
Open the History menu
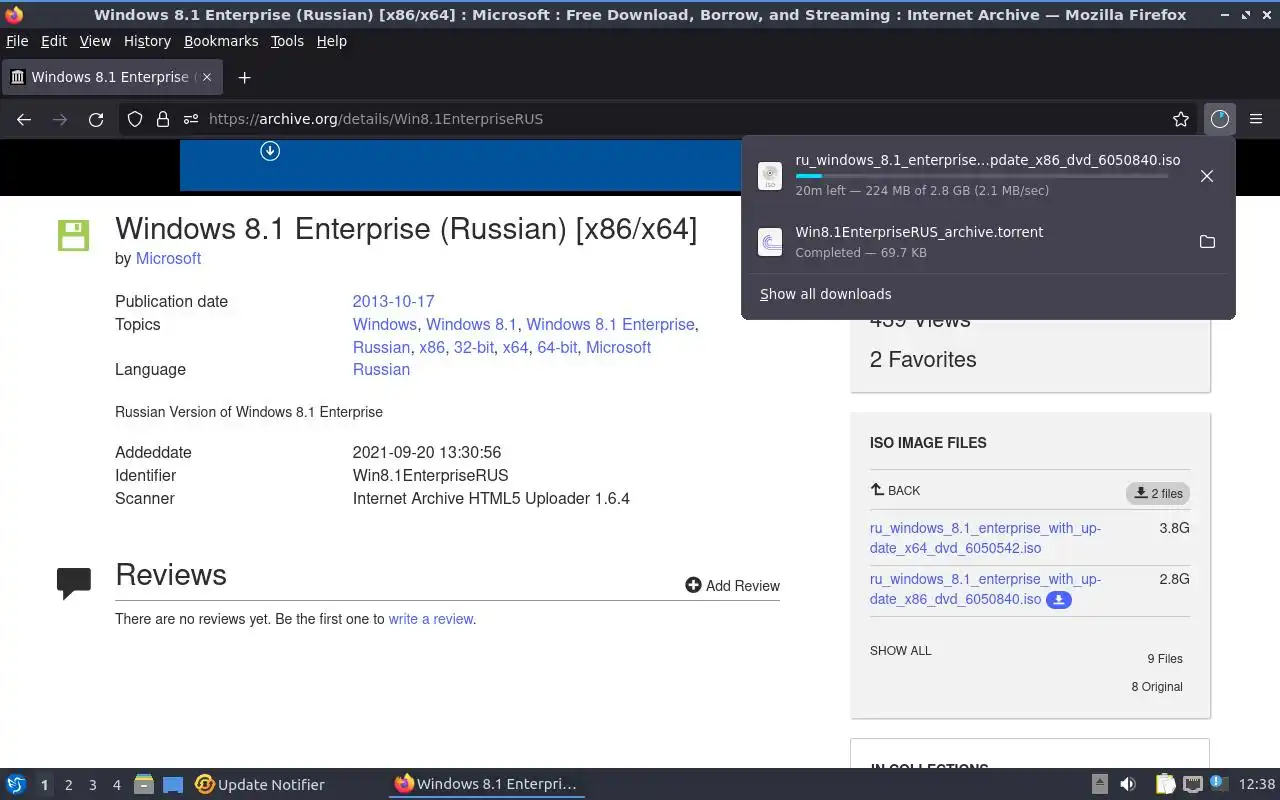click(x=147, y=41)
